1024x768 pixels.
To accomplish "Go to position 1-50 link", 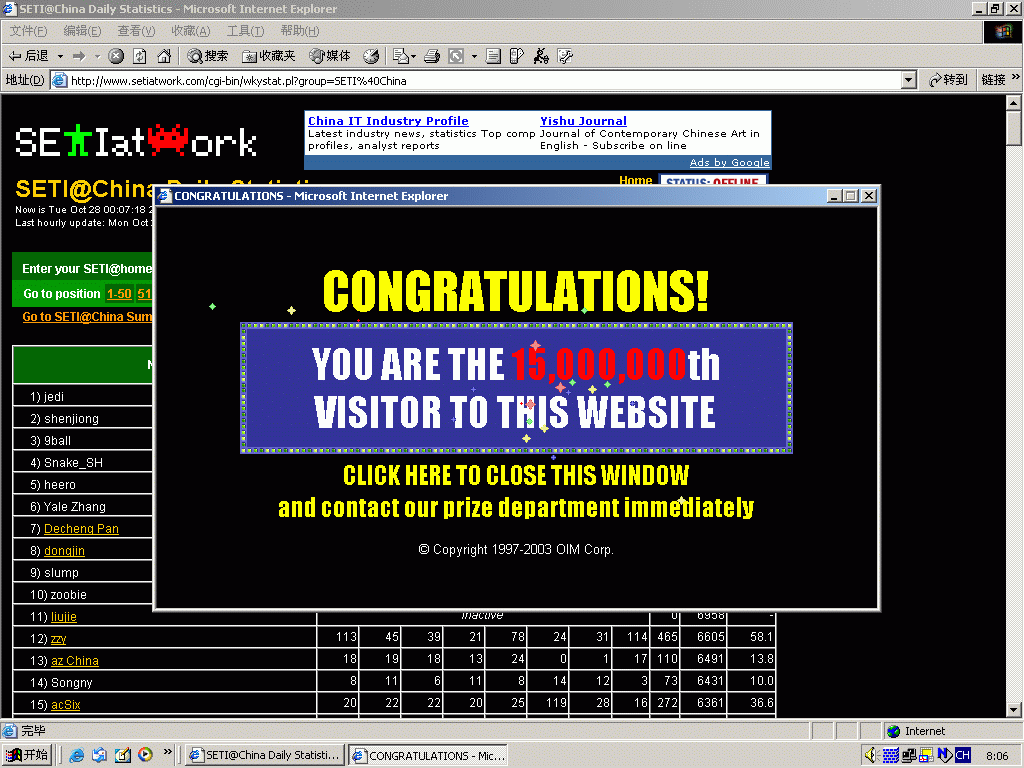I will 120,294.
